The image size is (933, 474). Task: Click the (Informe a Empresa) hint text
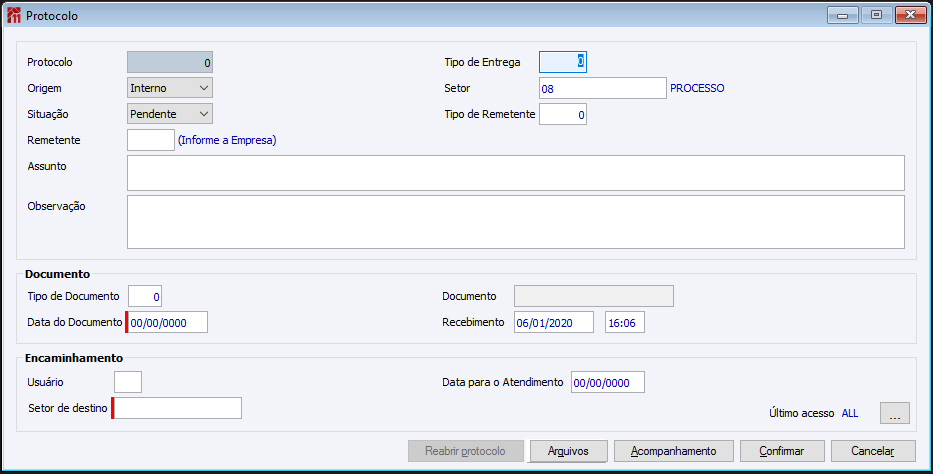pos(227,140)
